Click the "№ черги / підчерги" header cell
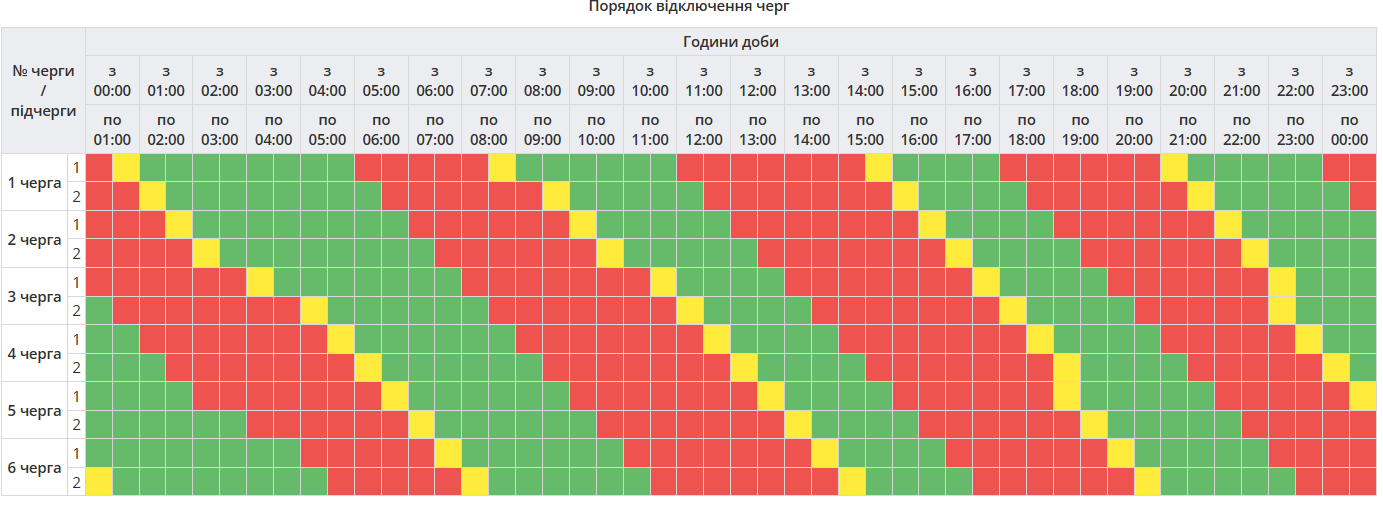The height and width of the screenshot is (525, 1383). point(43,91)
